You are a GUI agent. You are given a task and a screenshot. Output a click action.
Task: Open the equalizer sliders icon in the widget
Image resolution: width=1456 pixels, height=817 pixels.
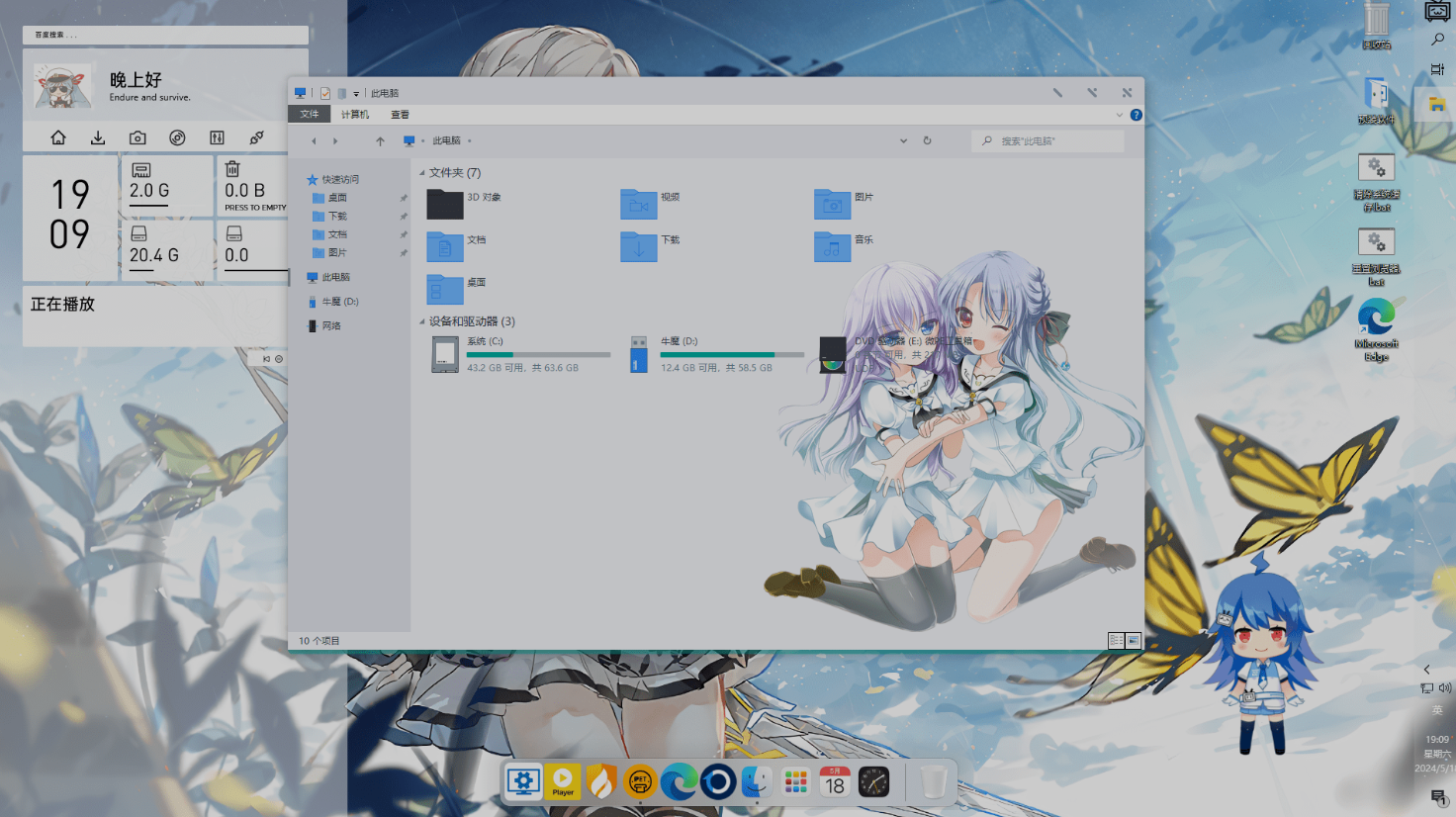[x=217, y=137]
